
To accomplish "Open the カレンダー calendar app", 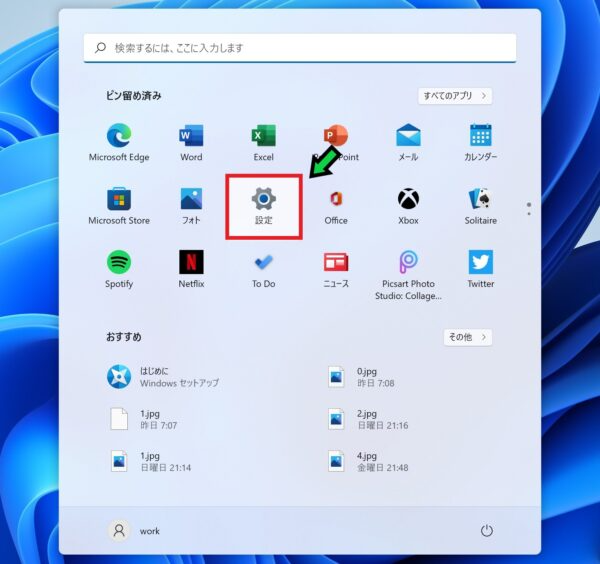I will (481, 142).
